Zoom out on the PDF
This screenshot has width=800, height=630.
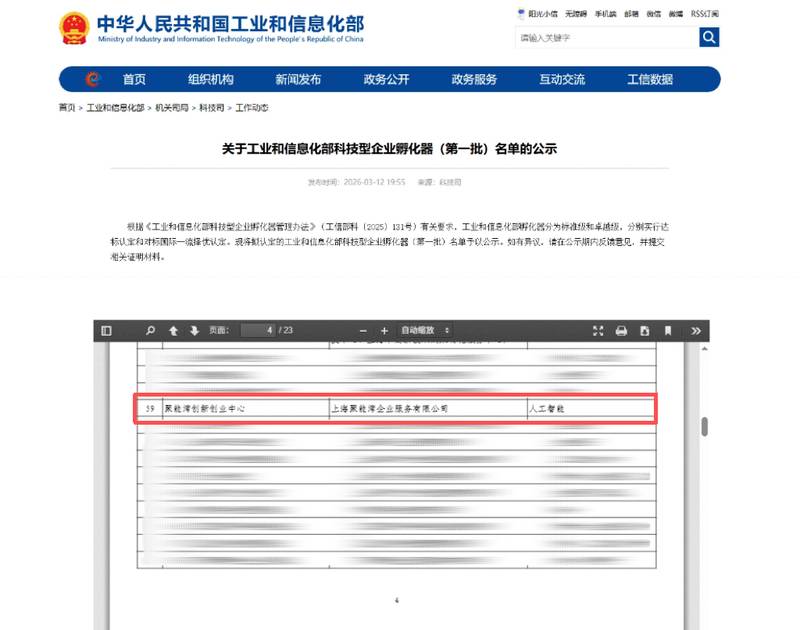pyautogui.click(x=361, y=330)
